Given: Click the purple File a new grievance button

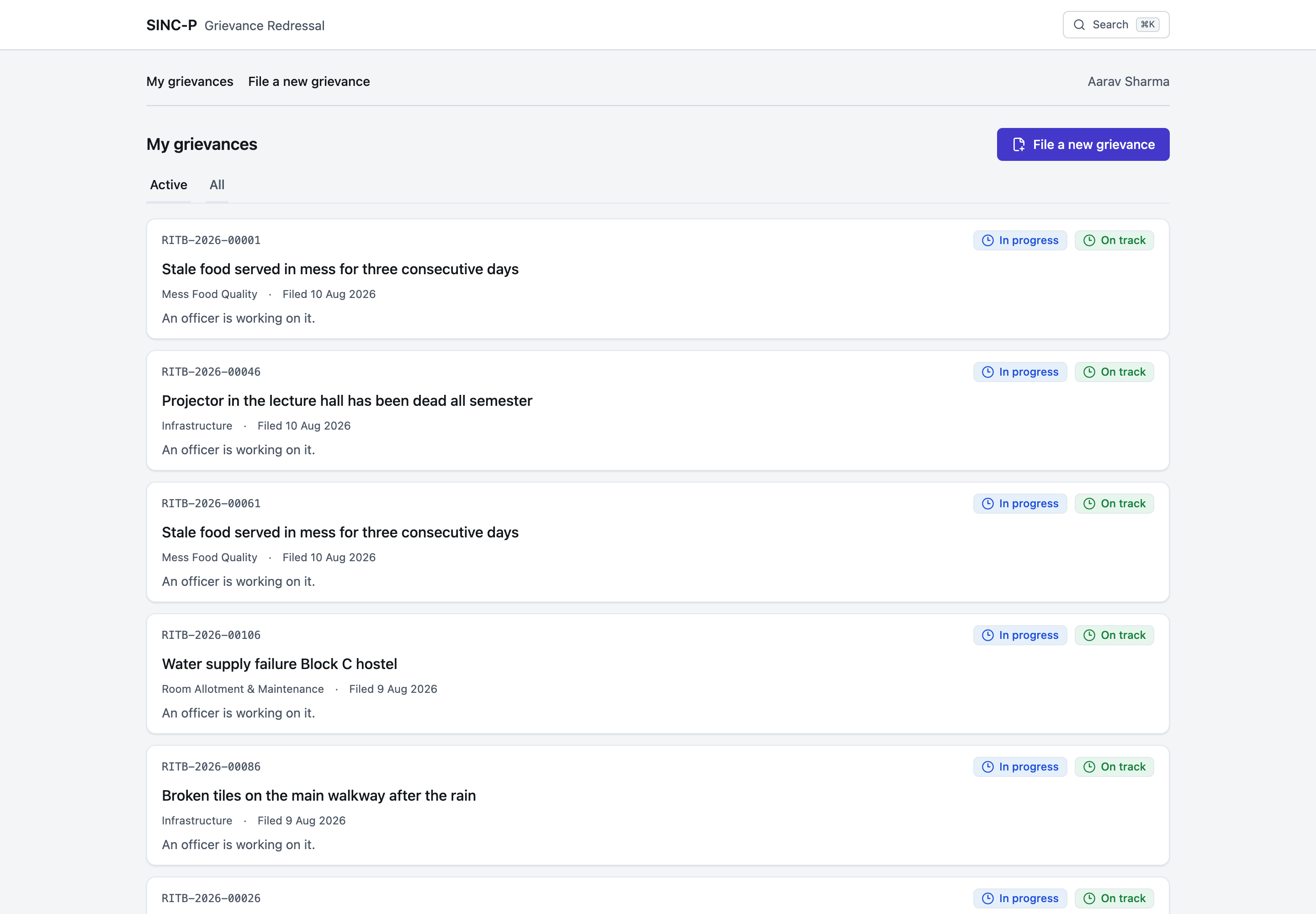Looking at the screenshot, I should 1083,144.
